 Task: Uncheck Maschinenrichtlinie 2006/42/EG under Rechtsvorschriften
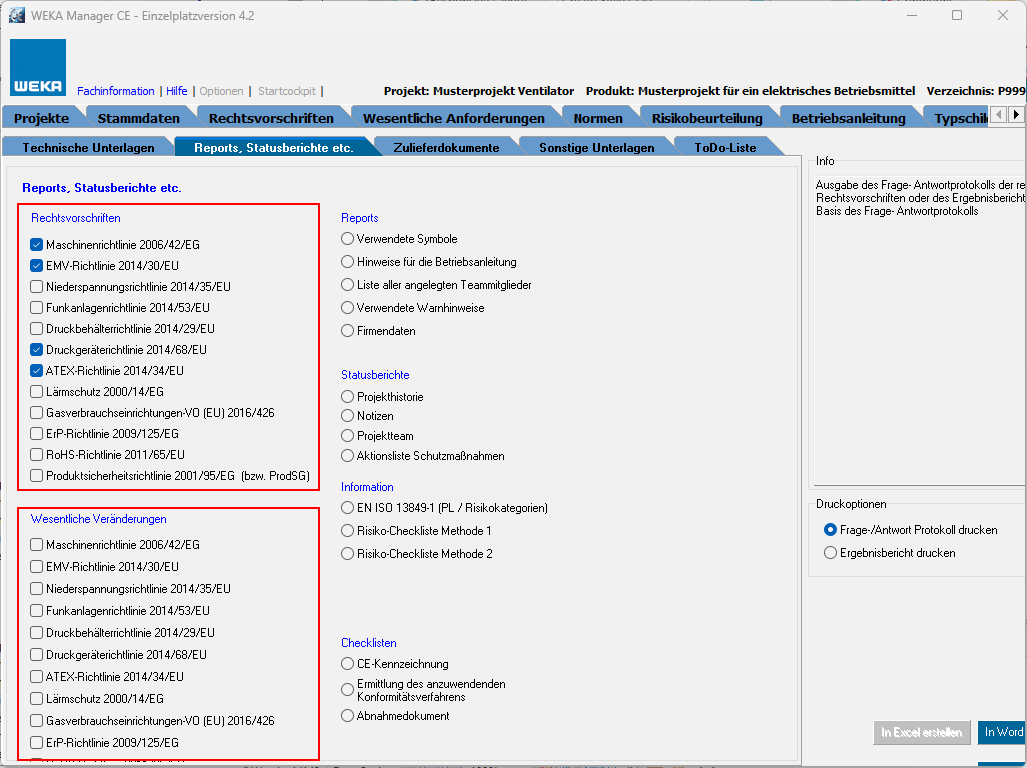pyautogui.click(x=37, y=244)
